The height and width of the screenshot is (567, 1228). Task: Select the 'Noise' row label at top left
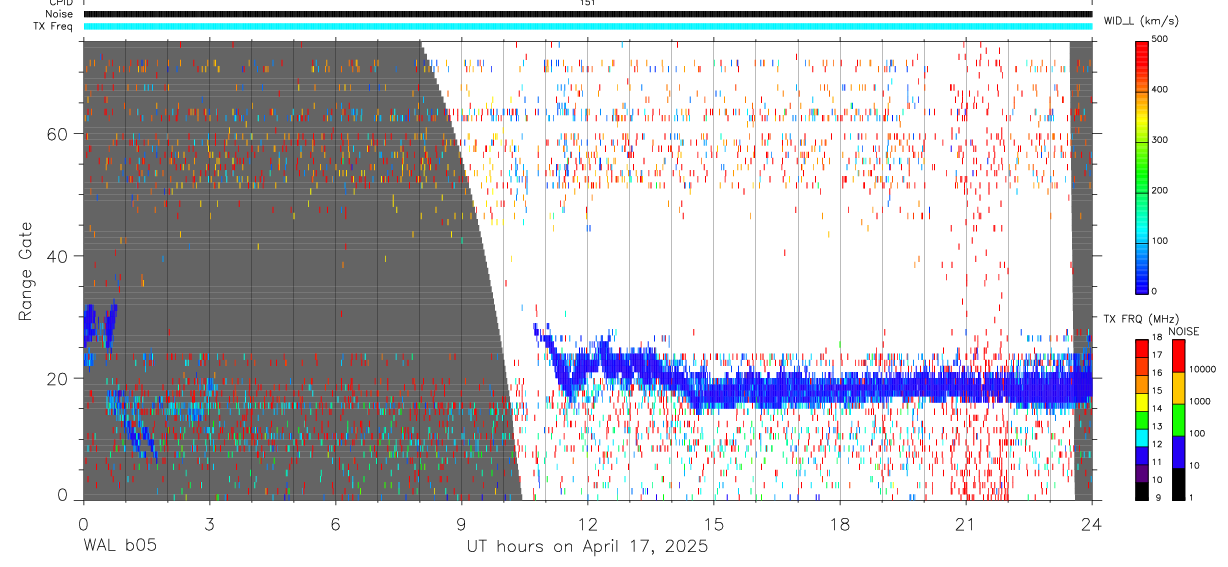pyautogui.click(x=58, y=14)
